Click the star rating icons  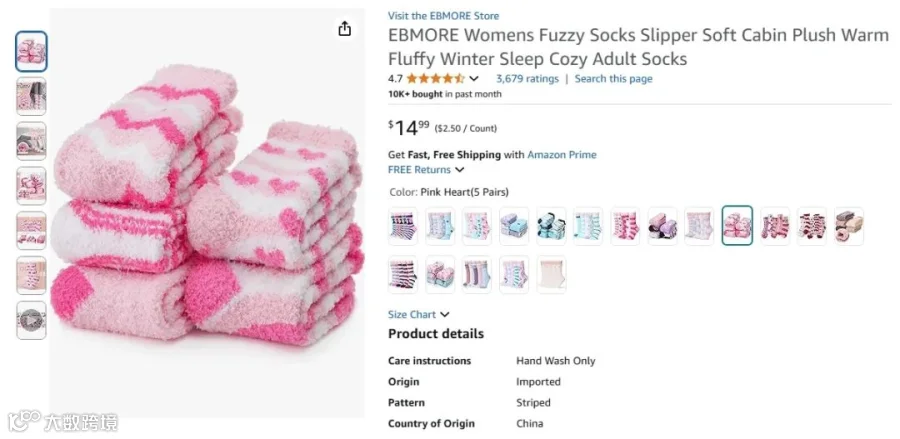436,79
